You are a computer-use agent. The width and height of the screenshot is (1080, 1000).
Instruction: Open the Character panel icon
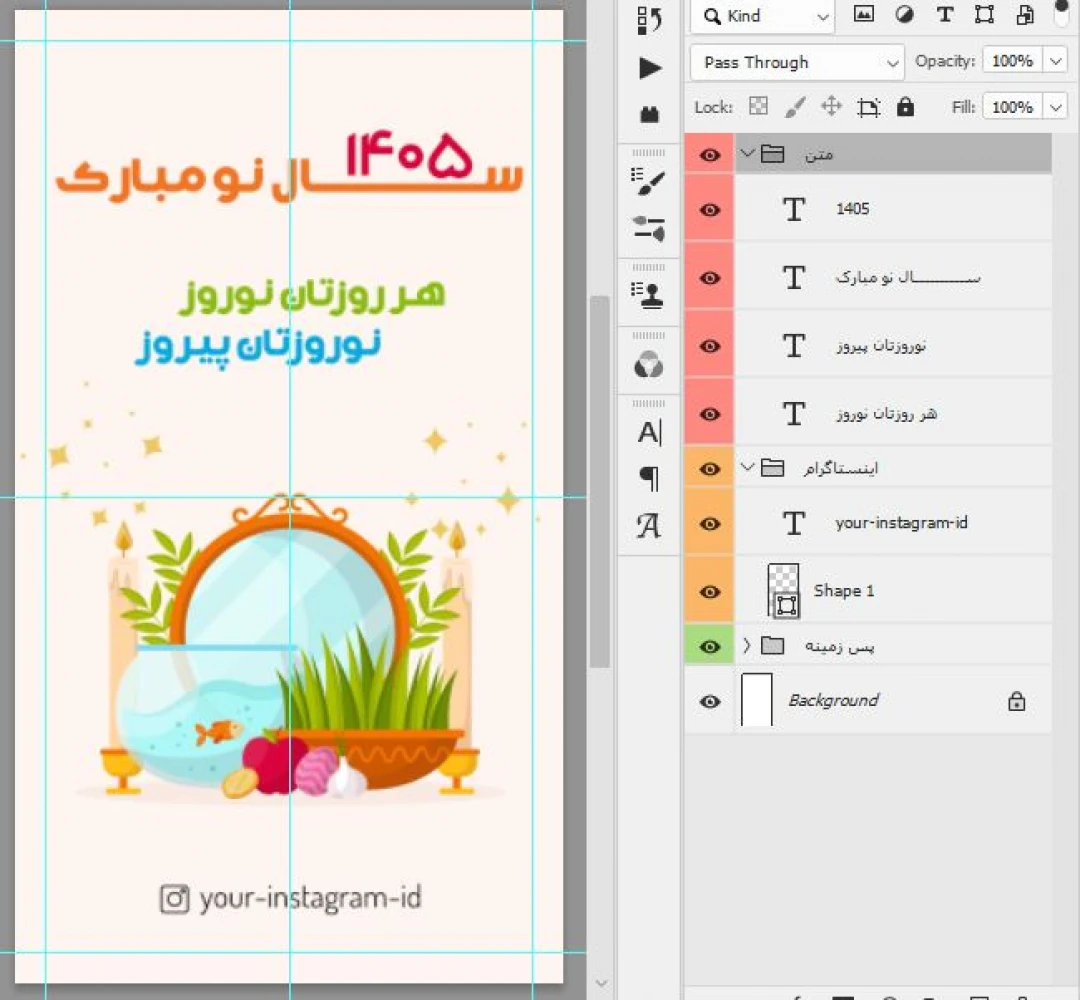[650, 433]
